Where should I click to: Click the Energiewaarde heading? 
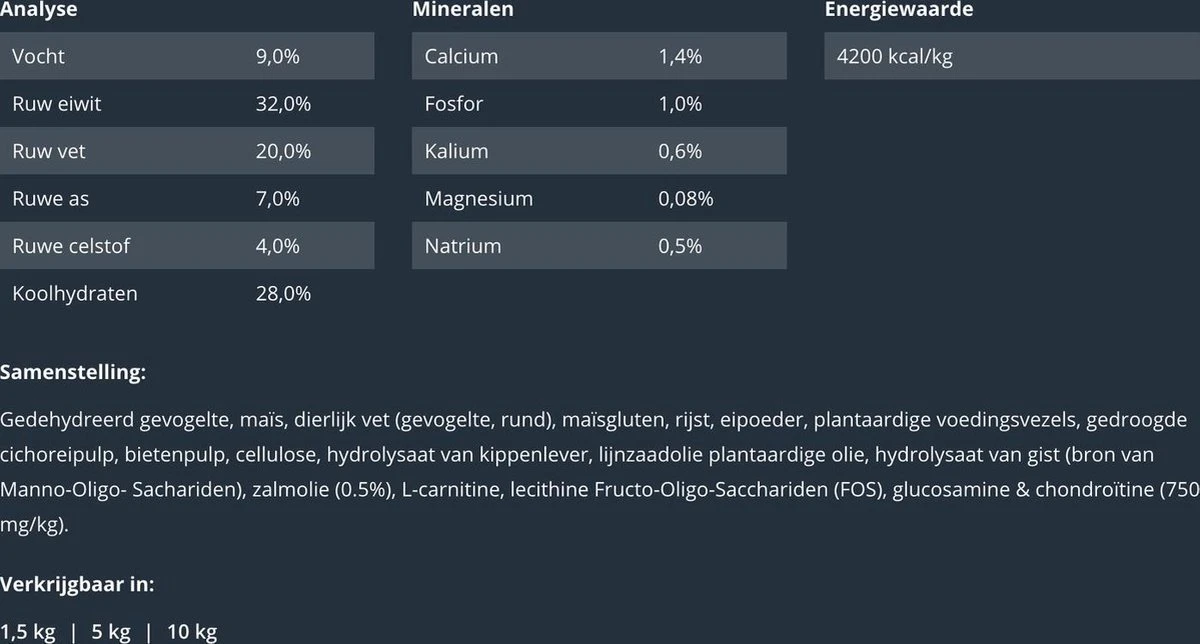[898, 10]
